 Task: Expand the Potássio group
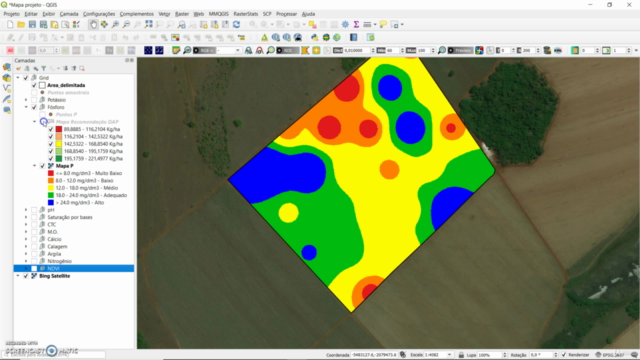pyautogui.click(x=26, y=100)
